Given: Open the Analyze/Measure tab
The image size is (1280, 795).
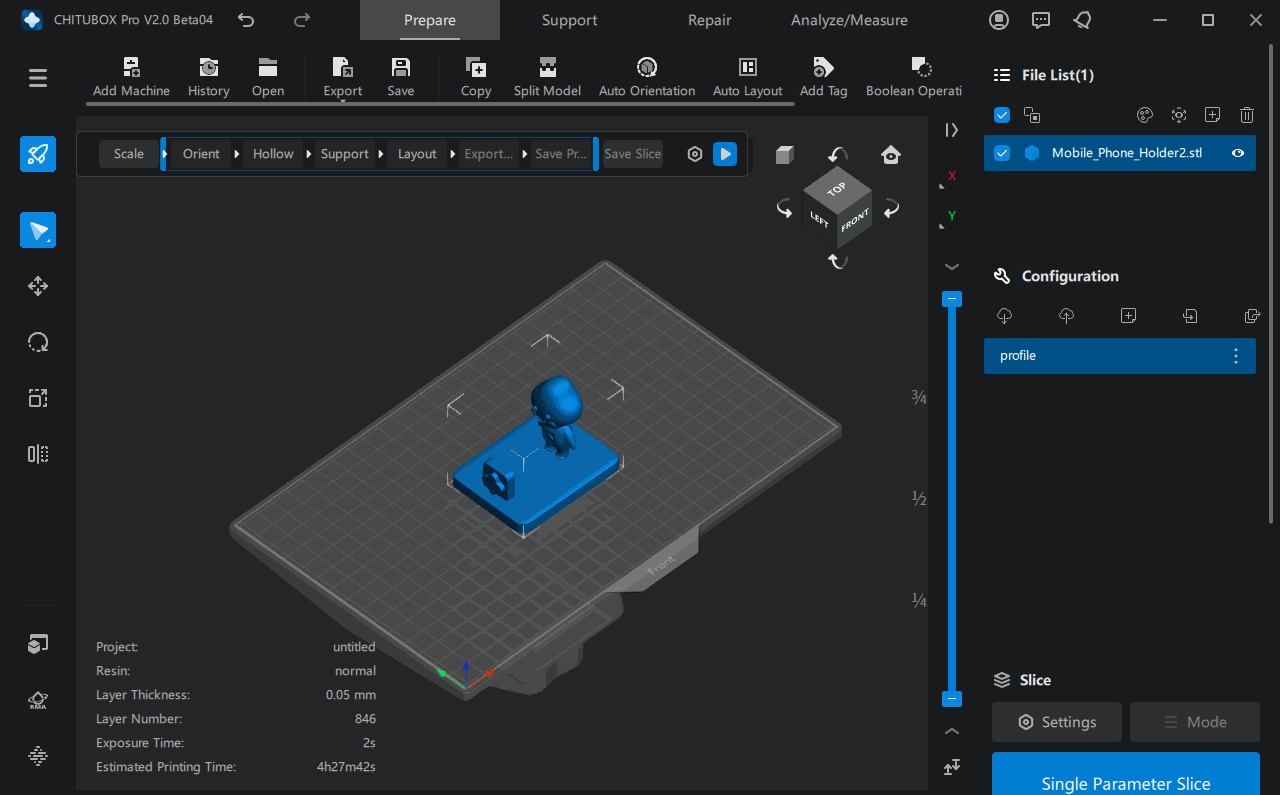Looking at the screenshot, I should [849, 20].
